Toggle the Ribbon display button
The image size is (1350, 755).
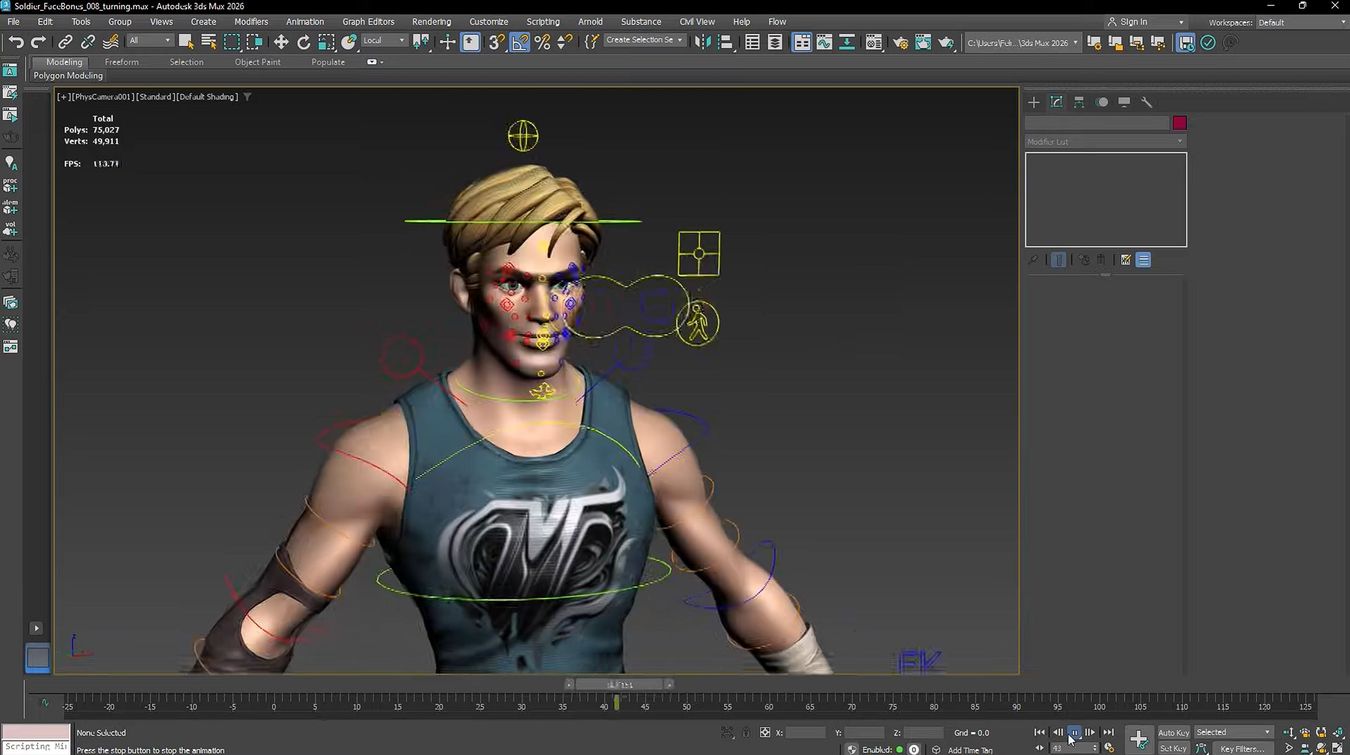(801, 42)
